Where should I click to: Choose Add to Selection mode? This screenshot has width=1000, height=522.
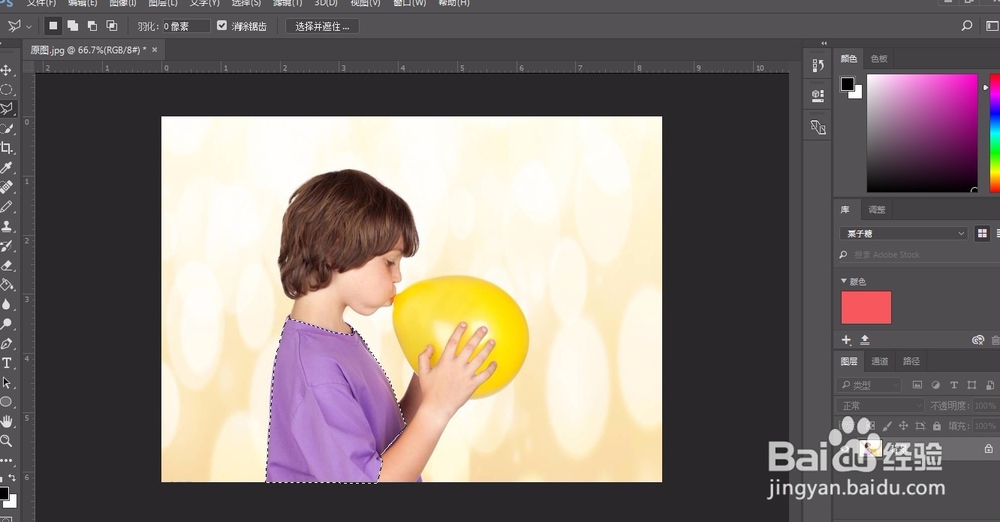coord(73,26)
